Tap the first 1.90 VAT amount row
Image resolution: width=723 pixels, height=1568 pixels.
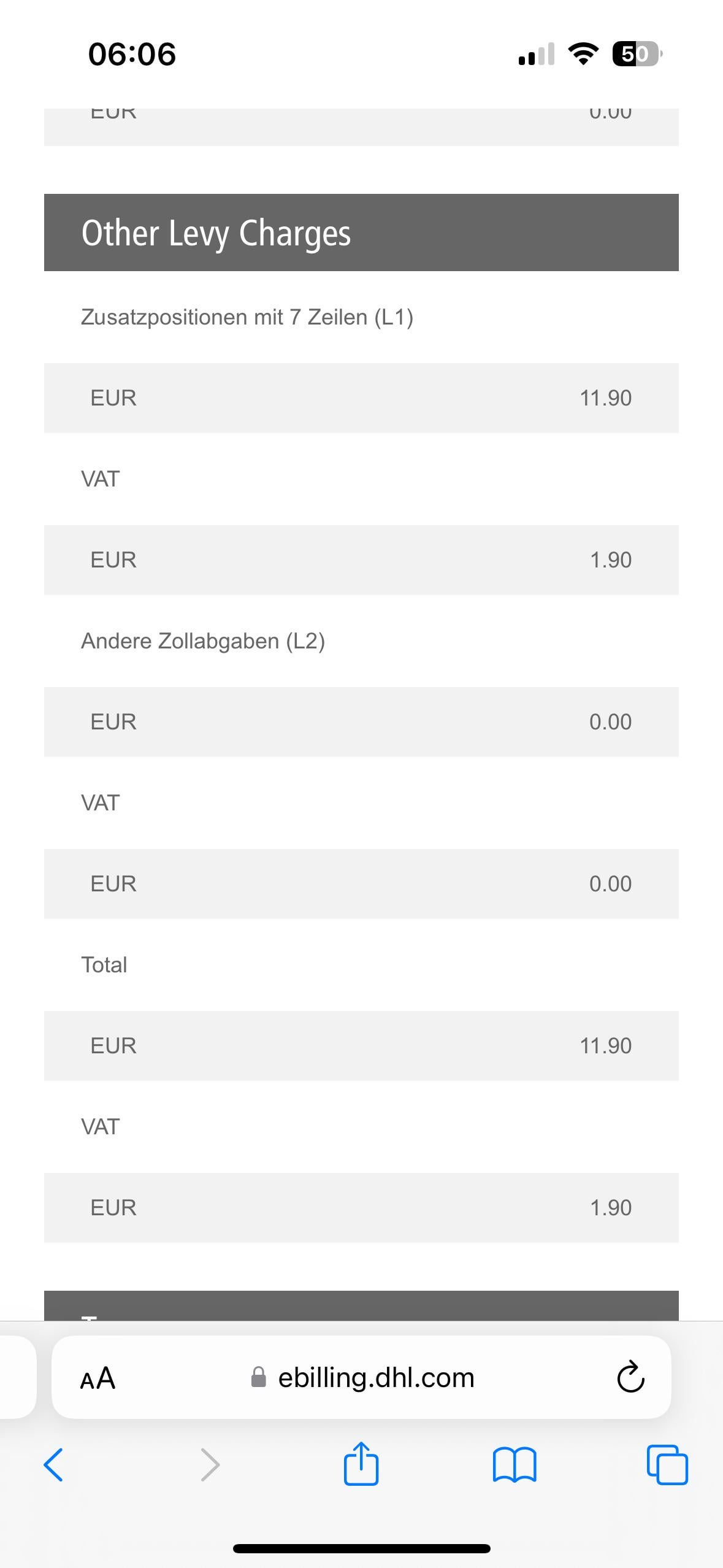pyautogui.click(x=361, y=560)
